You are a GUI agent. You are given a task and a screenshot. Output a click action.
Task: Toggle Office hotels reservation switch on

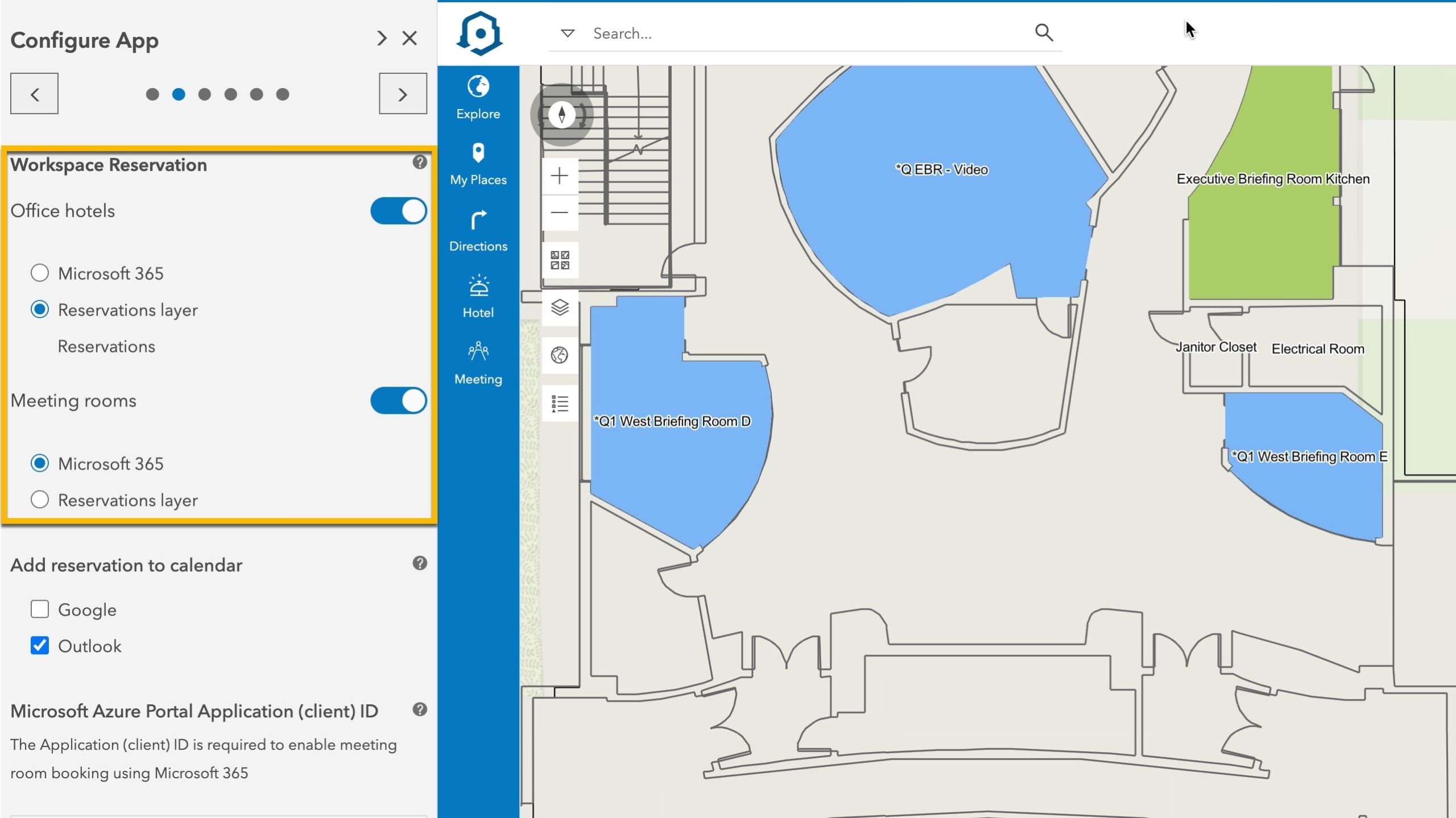pyautogui.click(x=398, y=209)
